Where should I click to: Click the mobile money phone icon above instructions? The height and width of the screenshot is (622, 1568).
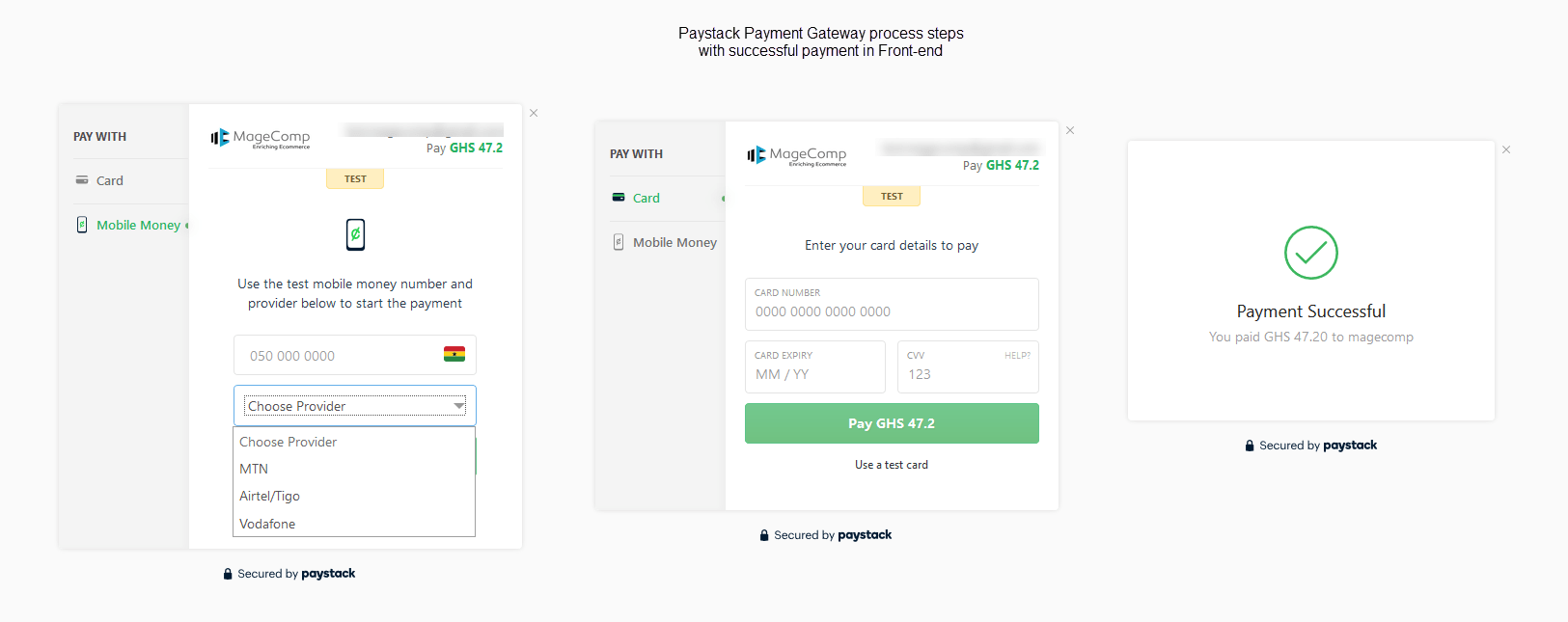[x=355, y=234]
